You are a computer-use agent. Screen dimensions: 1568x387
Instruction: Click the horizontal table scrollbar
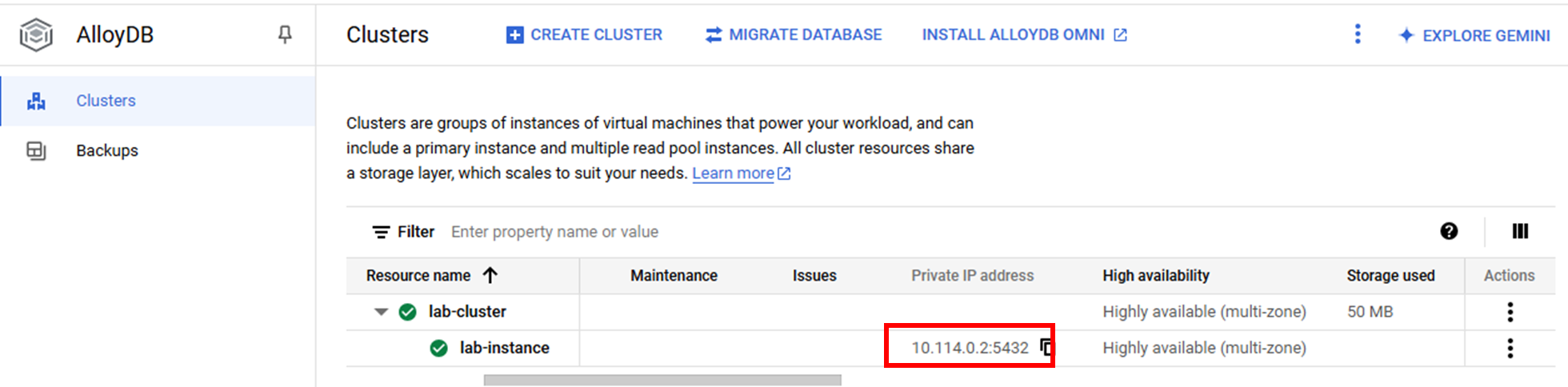(662, 381)
